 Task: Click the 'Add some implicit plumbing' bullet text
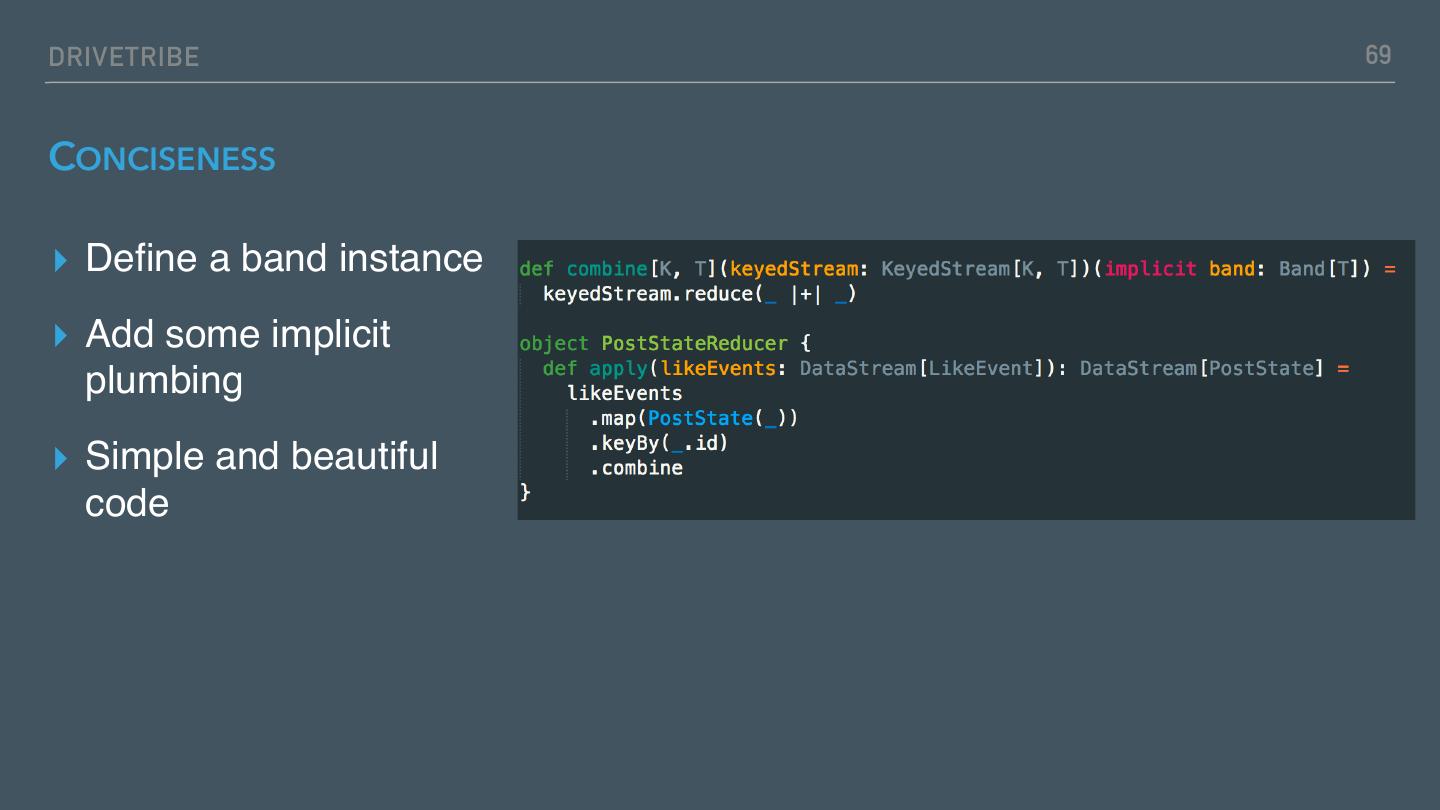click(237, 357)
